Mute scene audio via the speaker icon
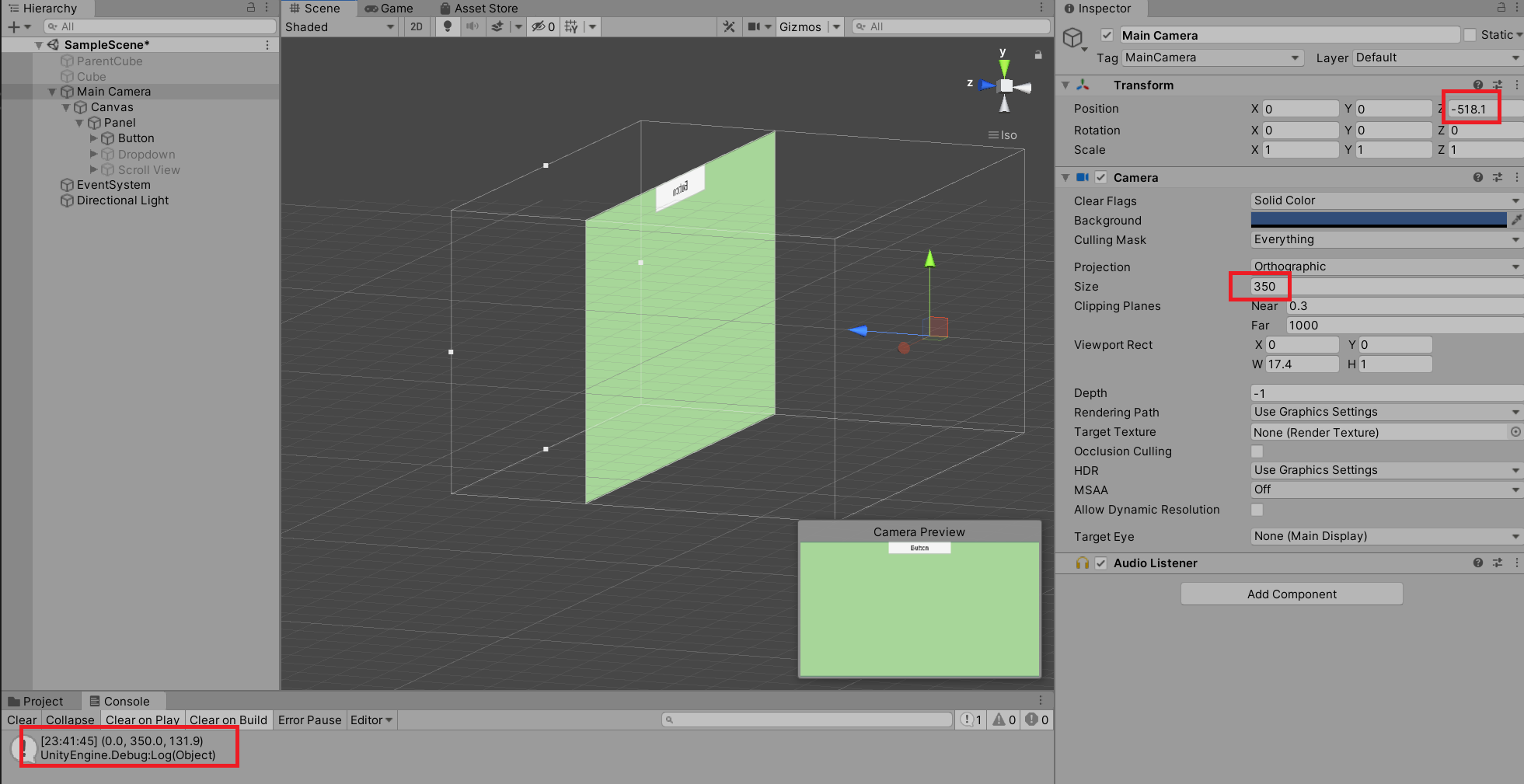1524x784 pixels. coord(473,26)
